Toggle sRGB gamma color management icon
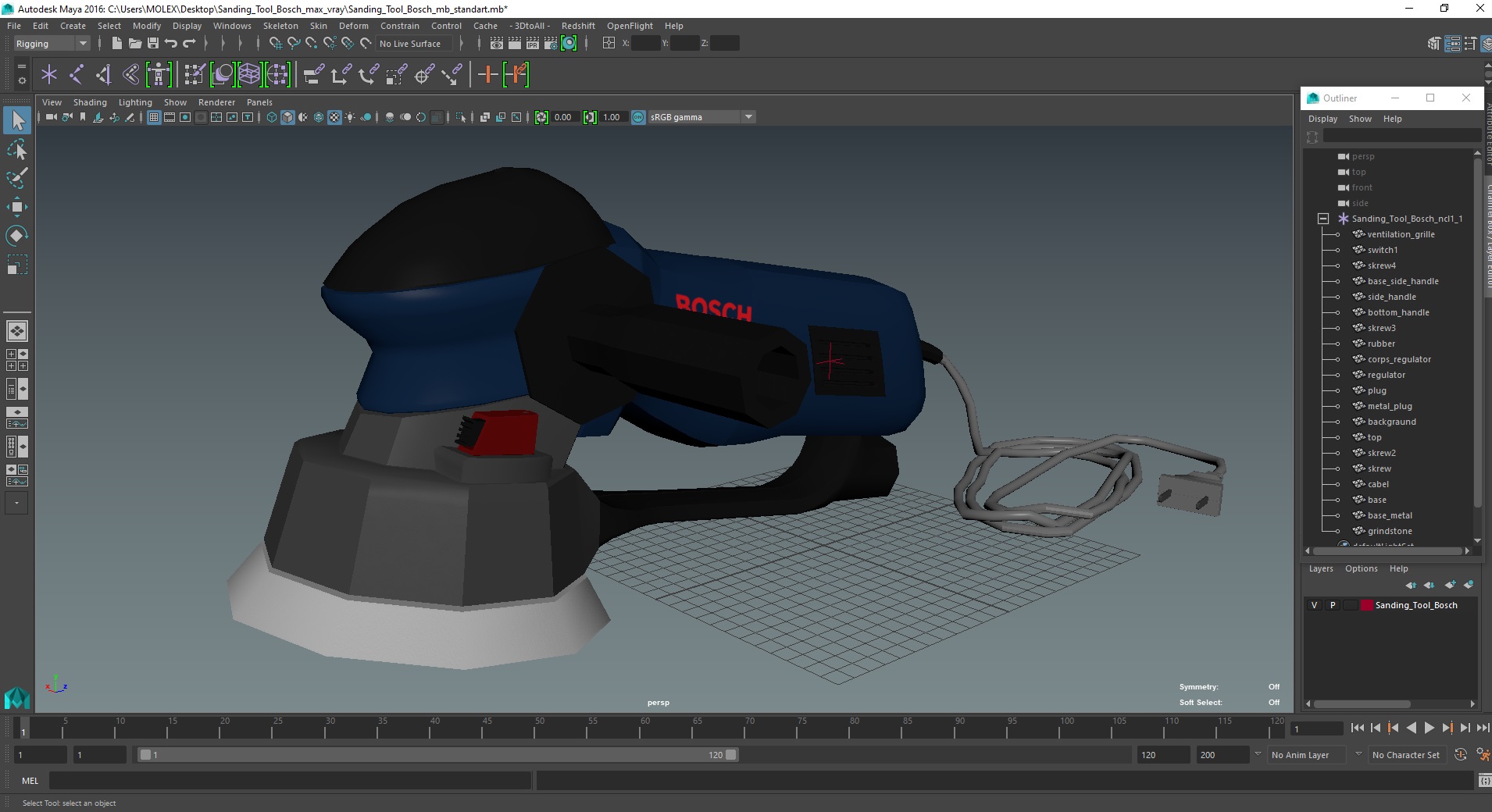 coord(638,117)
